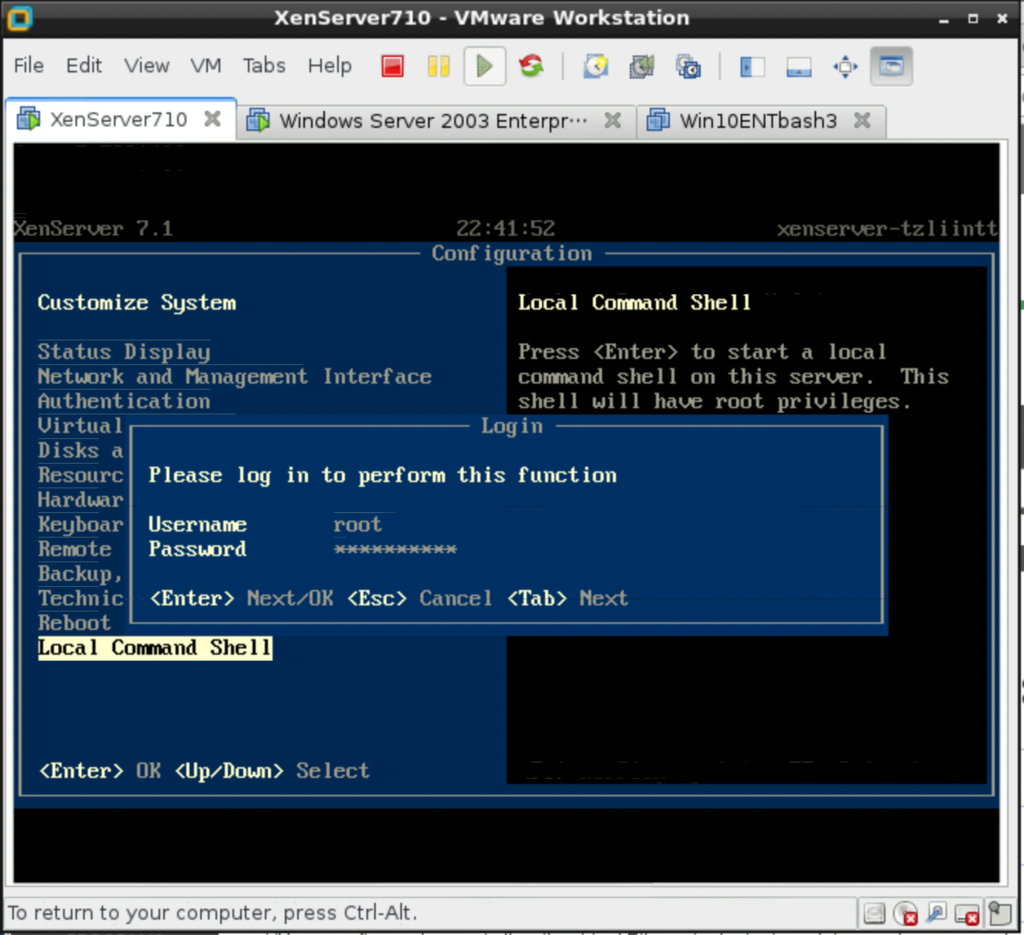This screenshot has width=1024, height=935.
Task: Toggle the sidebar library panel icon
Action: click(x=752, y=66)
